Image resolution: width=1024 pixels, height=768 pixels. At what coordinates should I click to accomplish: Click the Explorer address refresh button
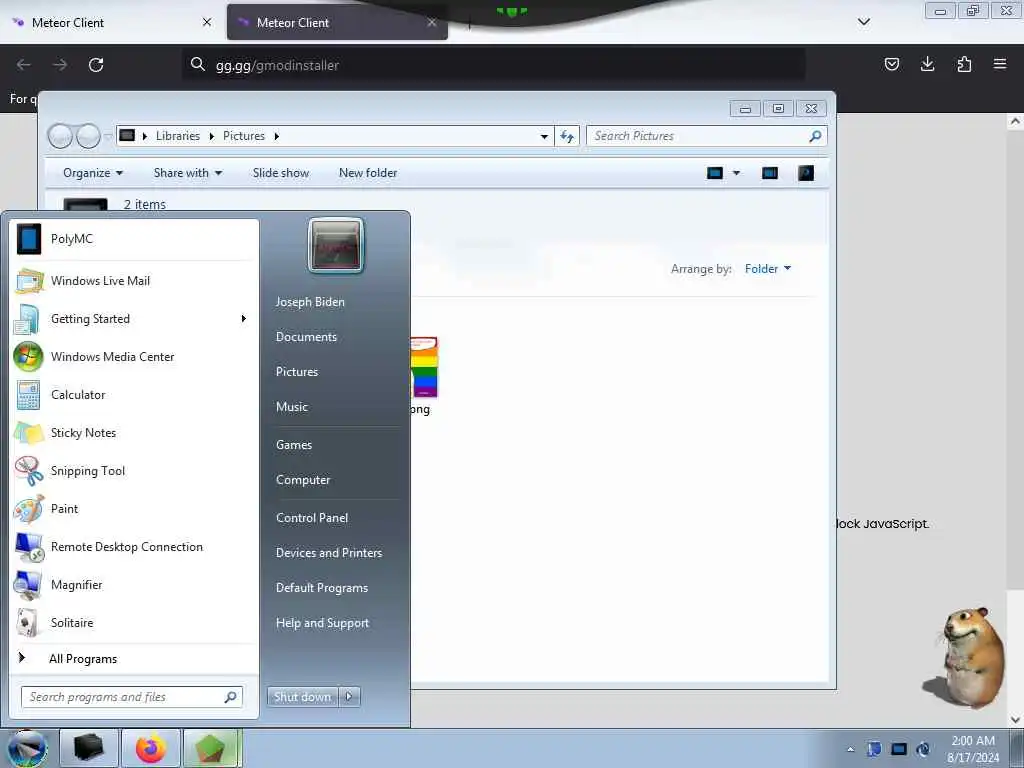(567, 136)
